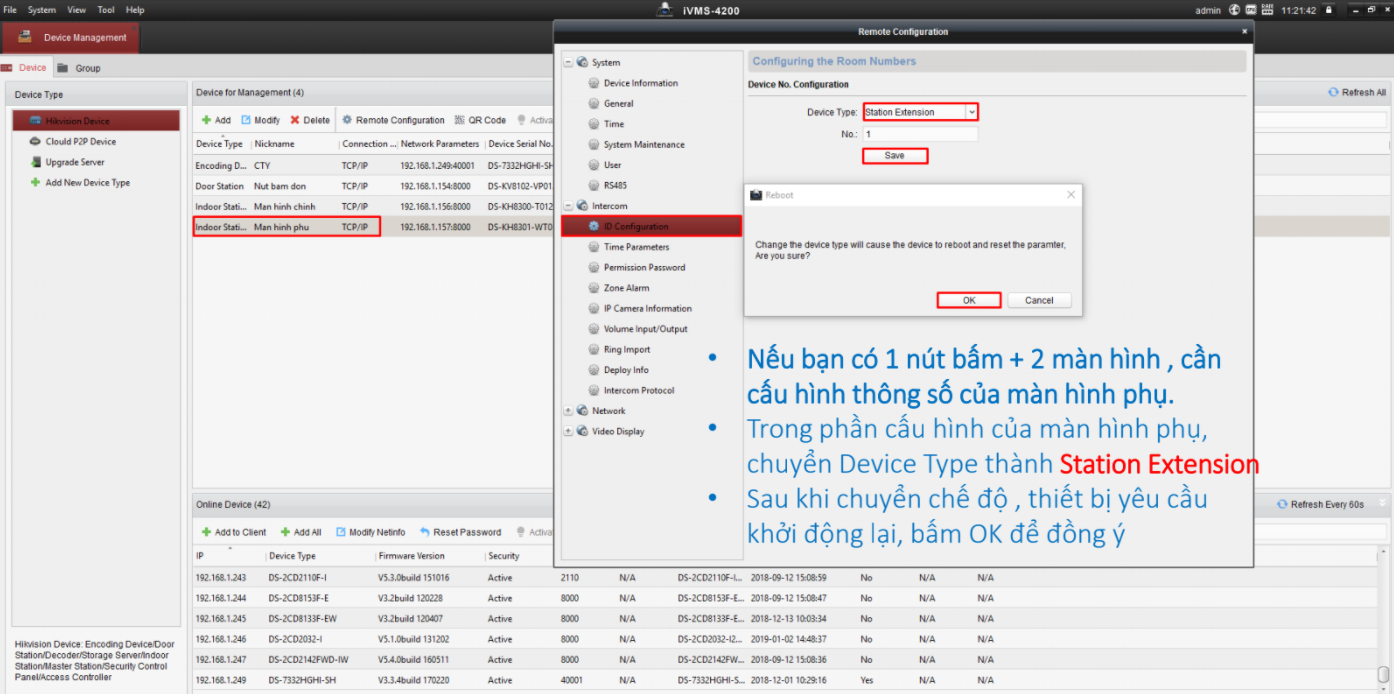1394x694 pixels.
Task: Click Cancel in the Reboot dialog
Action: click(x=1039, y=300)
